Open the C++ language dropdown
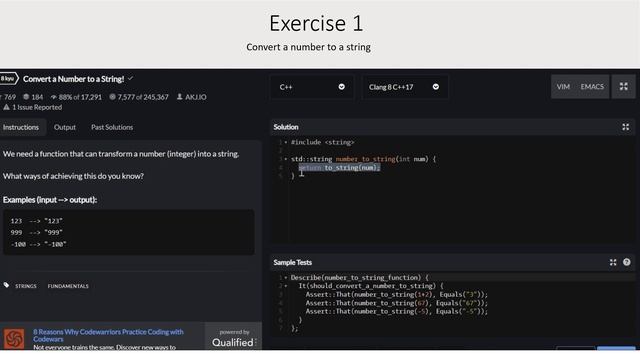Screen dimensions: 640x360 [311, 87]
